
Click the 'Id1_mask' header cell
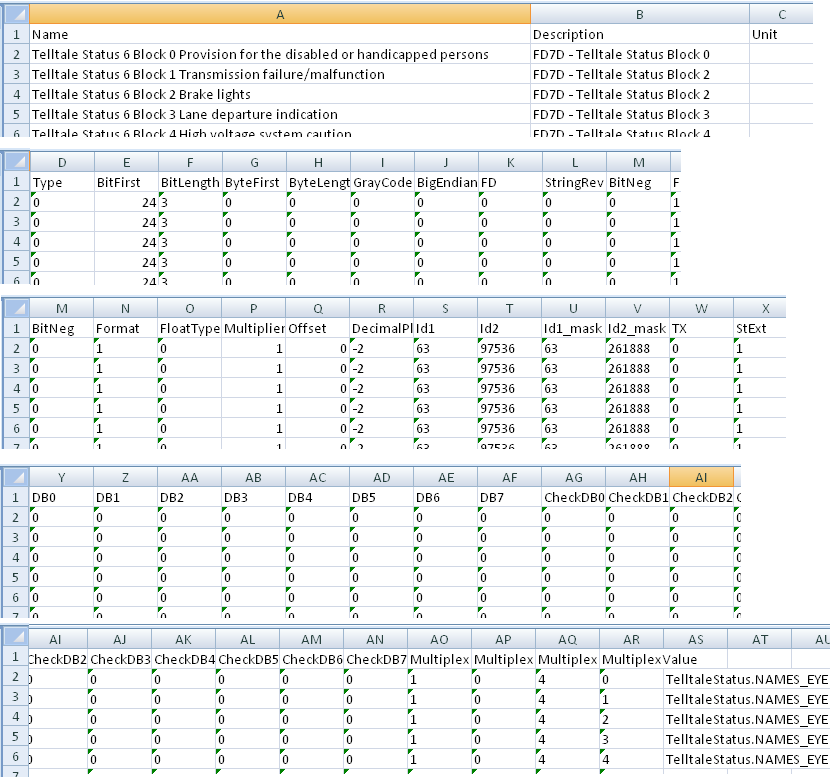pos(574,328)
